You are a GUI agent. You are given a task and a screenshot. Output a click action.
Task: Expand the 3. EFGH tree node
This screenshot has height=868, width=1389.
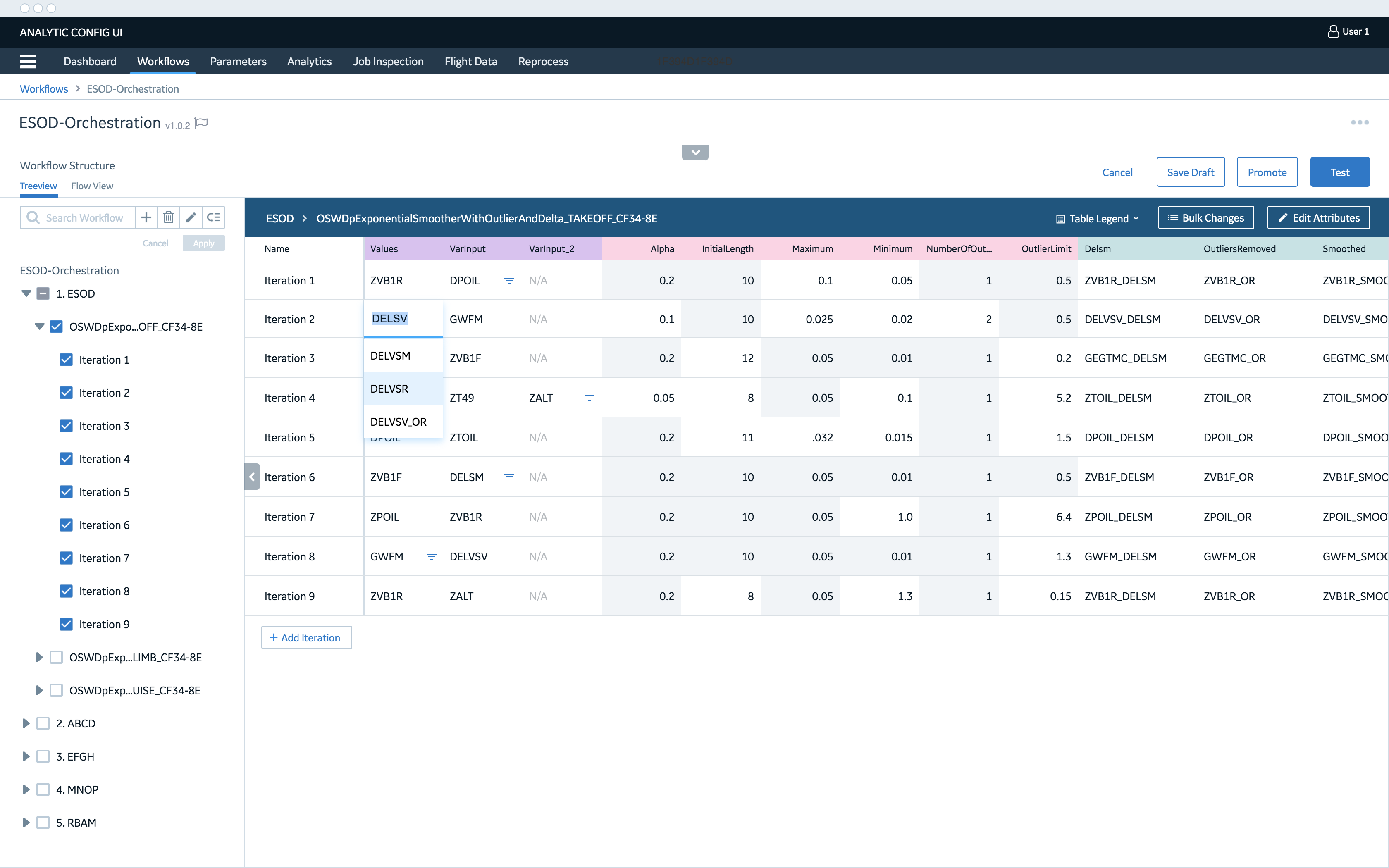26,757
